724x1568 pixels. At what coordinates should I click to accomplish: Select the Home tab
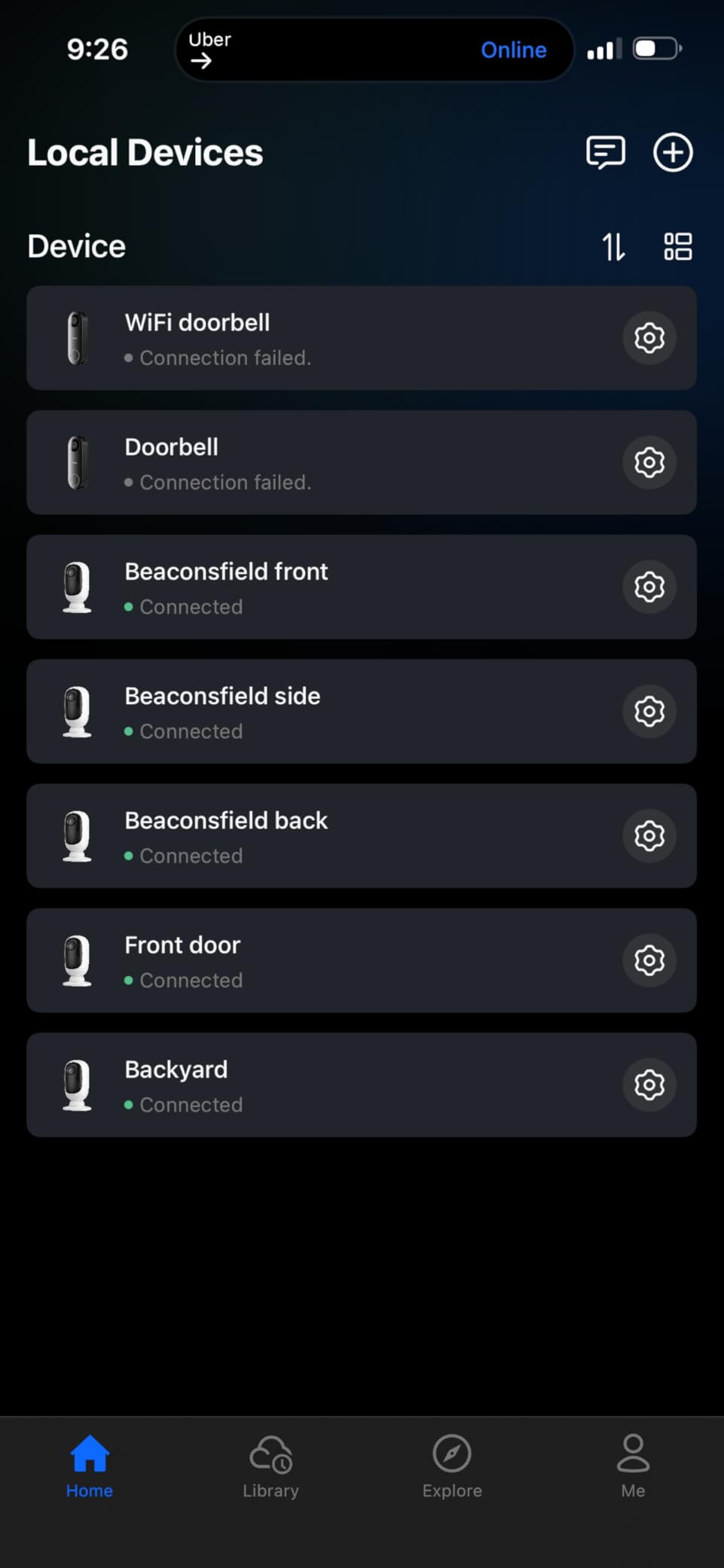90,1466
